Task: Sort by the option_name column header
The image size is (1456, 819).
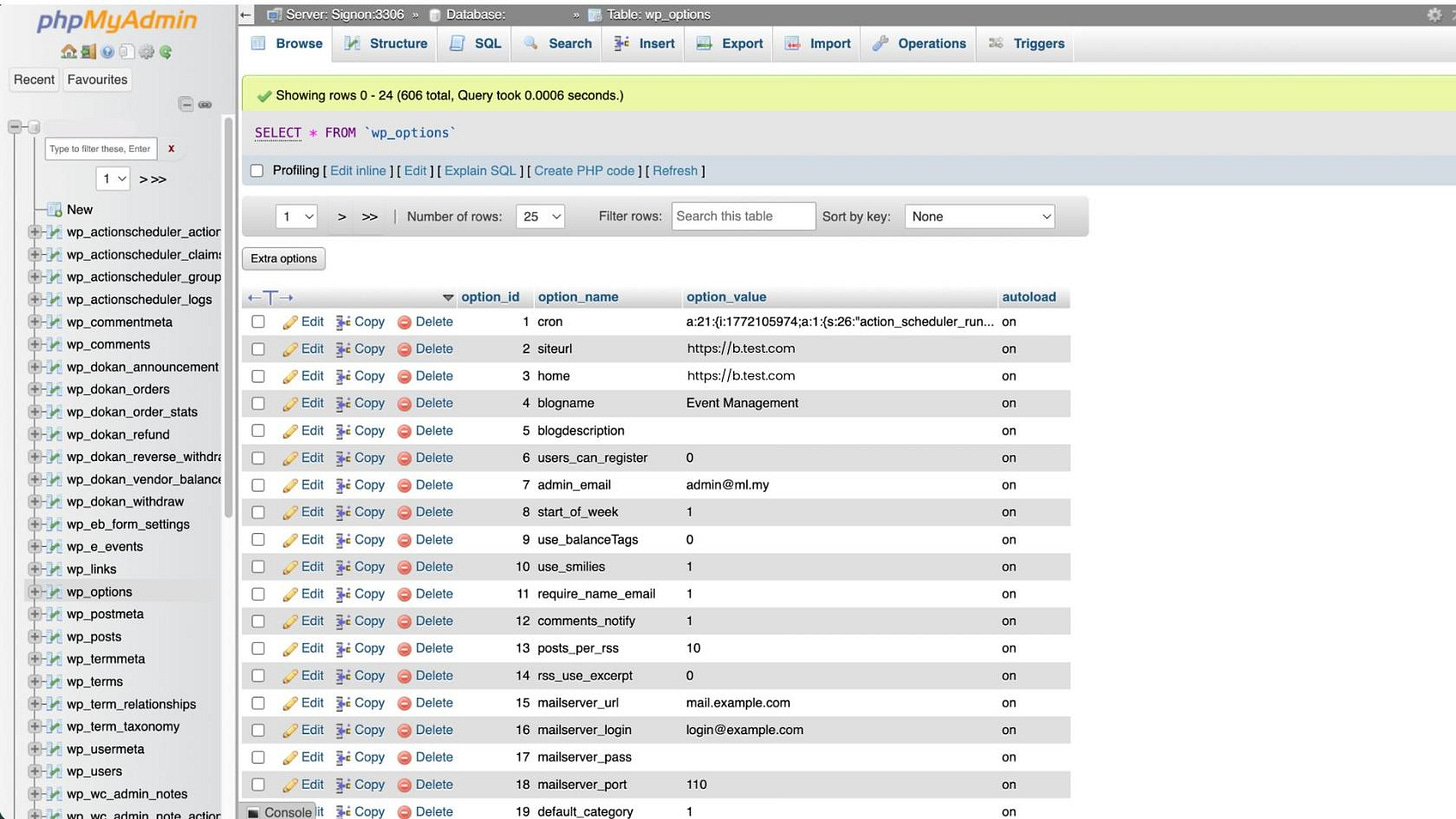Action: point(578,297)
